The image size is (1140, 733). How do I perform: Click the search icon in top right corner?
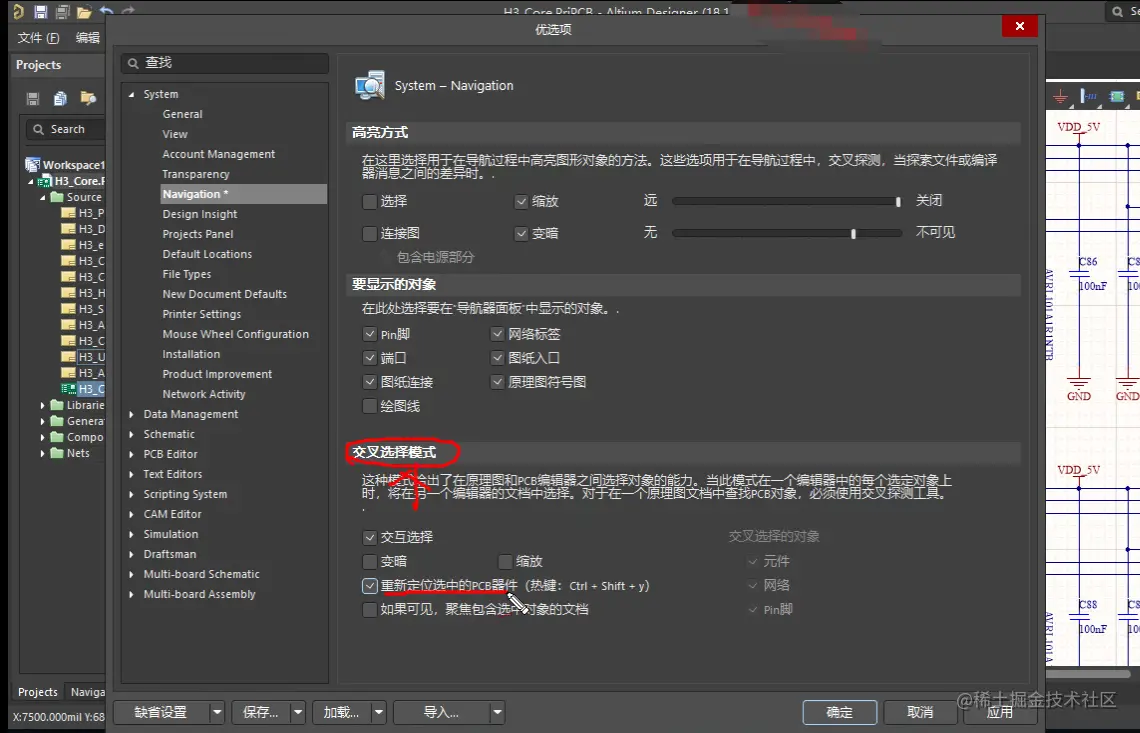(x=1117, y=12)
